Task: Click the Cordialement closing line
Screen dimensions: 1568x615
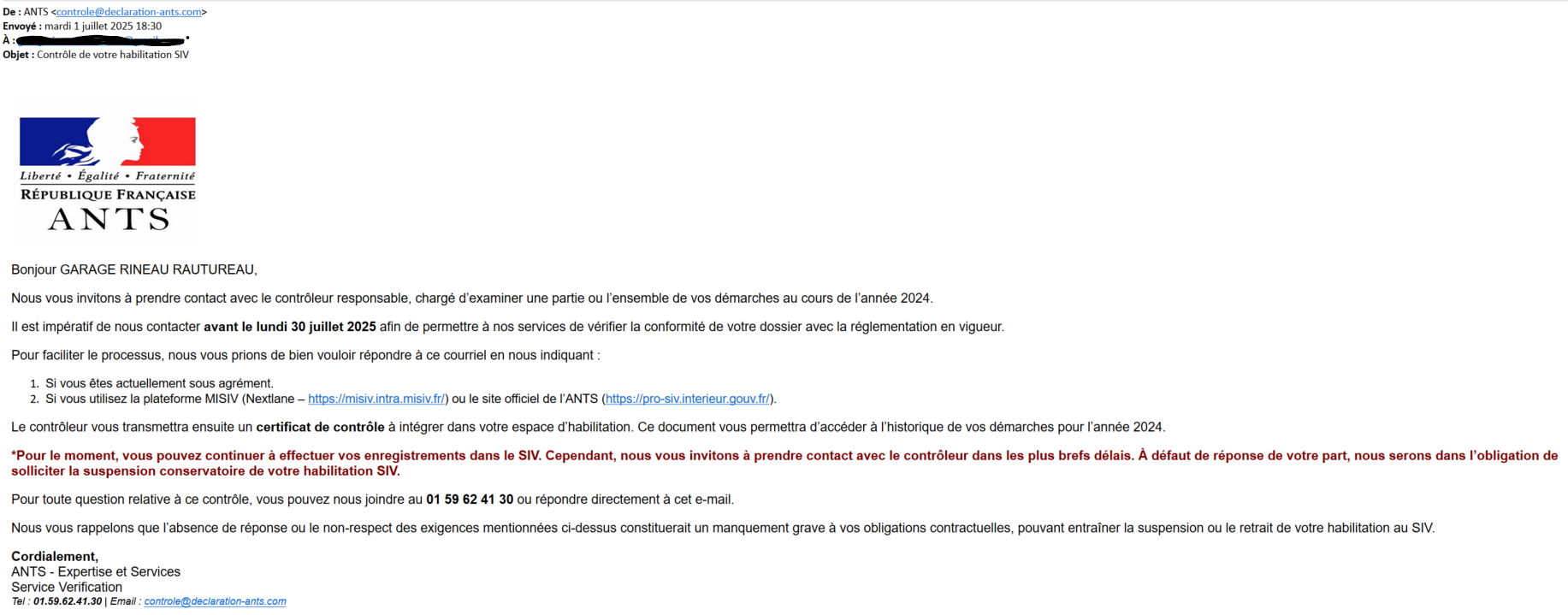Action: click(x=55, y=557)
